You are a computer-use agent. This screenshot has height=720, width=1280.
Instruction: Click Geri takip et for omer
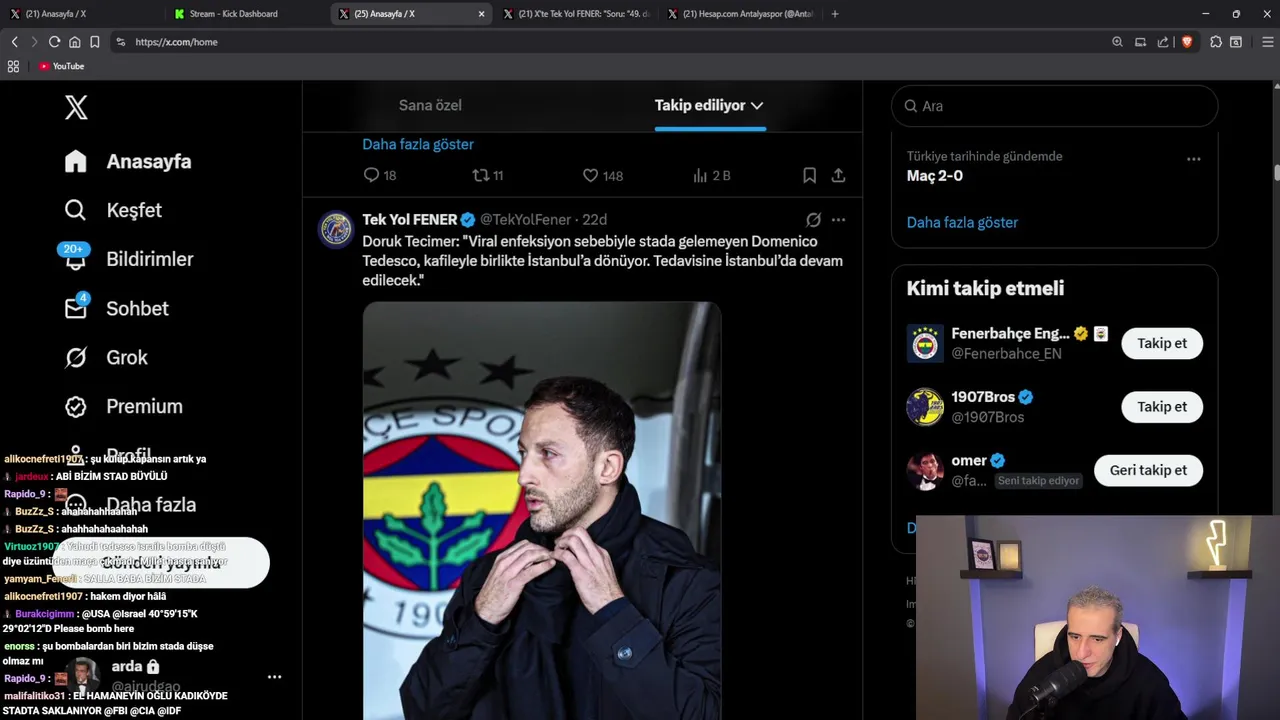click(1148, 470)
